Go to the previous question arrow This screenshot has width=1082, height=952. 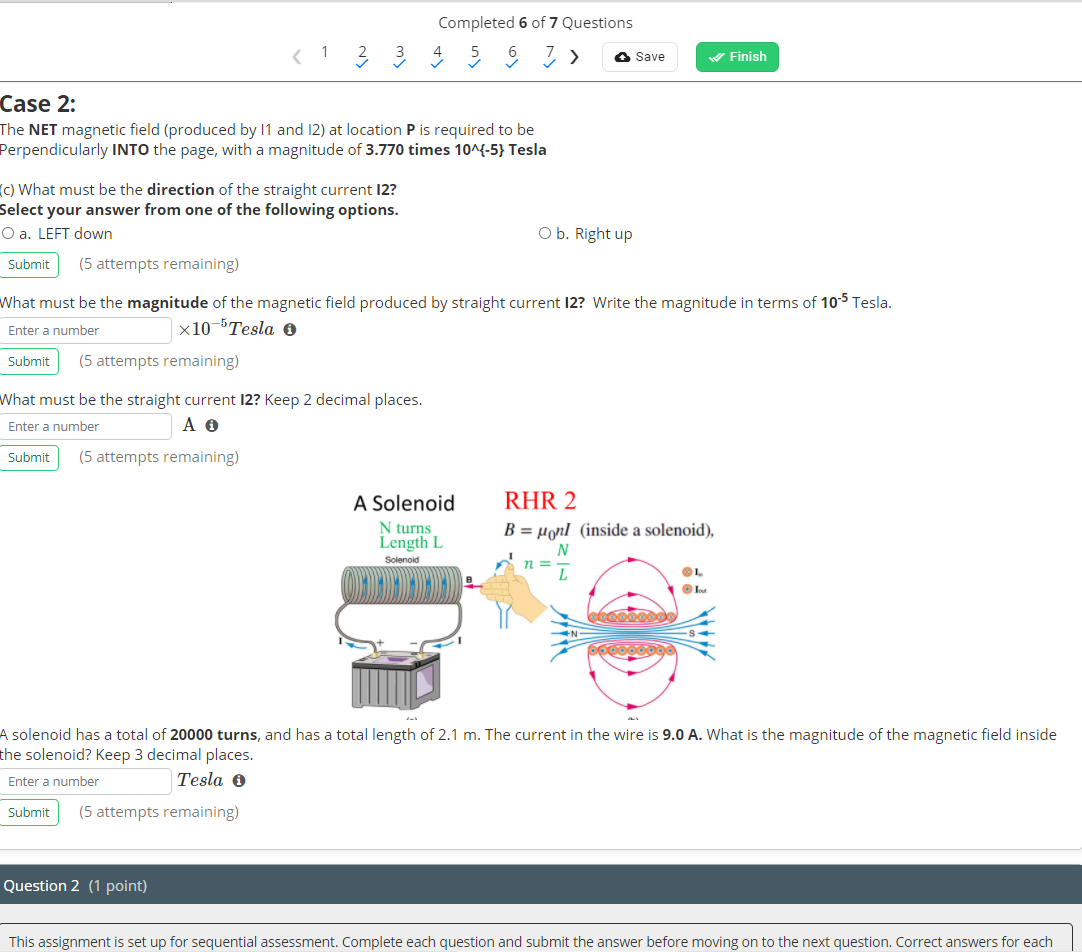(297, 57)
